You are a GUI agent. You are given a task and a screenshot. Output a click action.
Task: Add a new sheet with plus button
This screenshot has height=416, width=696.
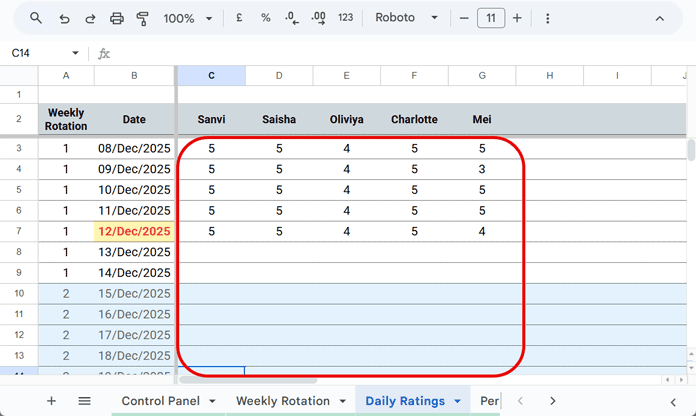51,401
